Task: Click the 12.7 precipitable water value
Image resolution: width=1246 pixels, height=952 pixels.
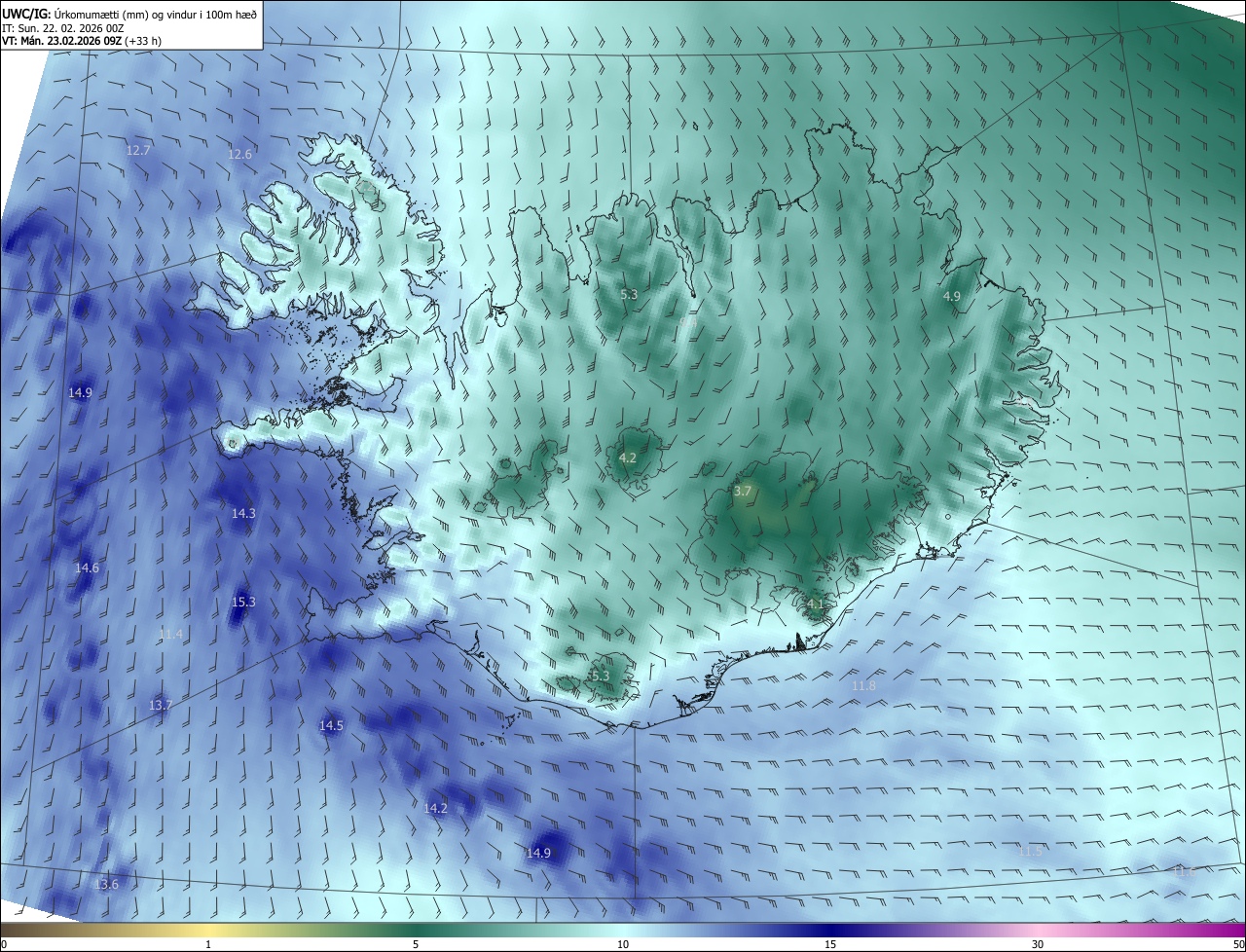Action: [x=138, y=150]
